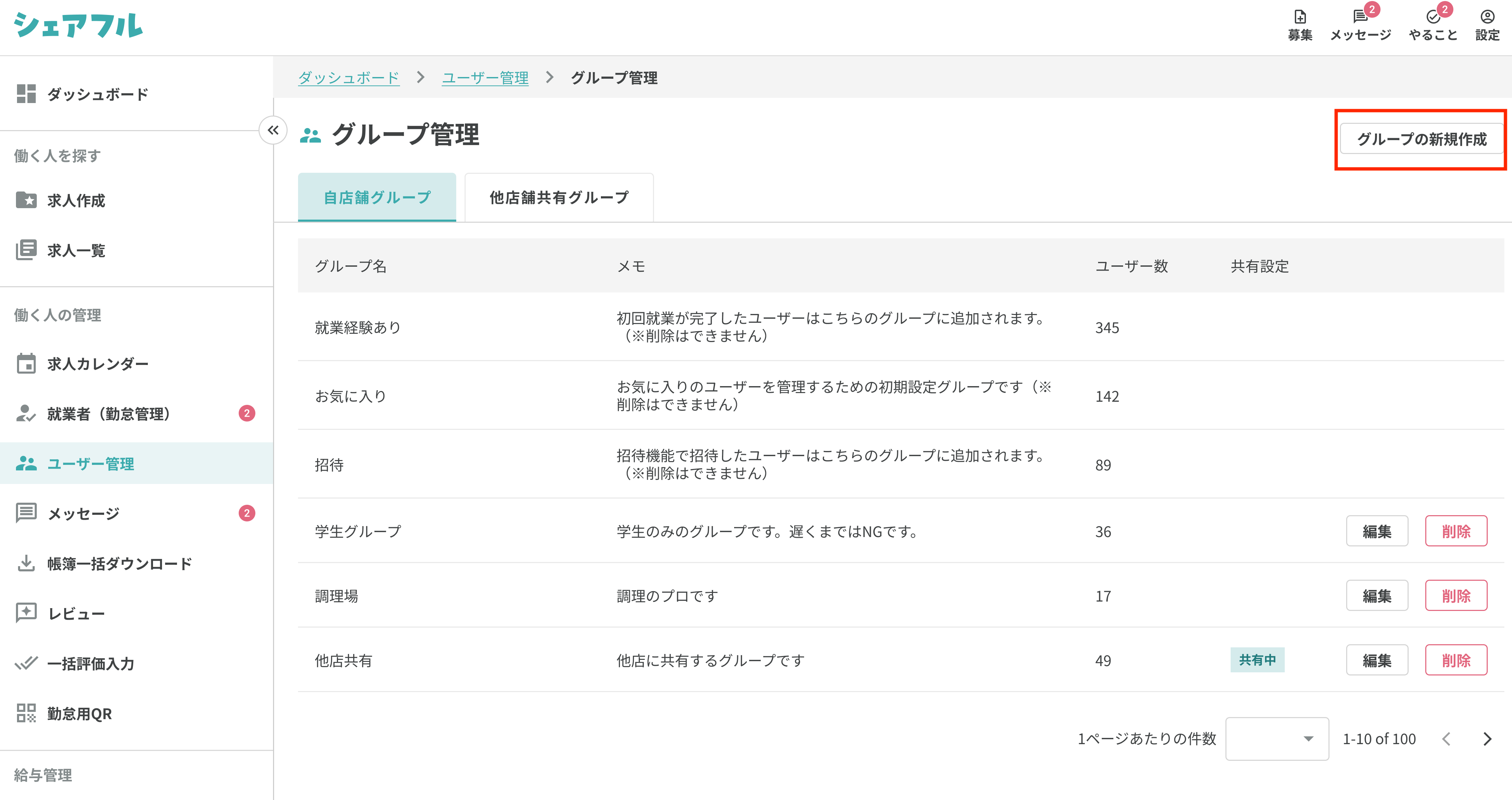Viewport: 1512px width, 800px height.
Task: Click the 帳簿一括ダウンロード download icon
Action: click(x=26, y=563)
